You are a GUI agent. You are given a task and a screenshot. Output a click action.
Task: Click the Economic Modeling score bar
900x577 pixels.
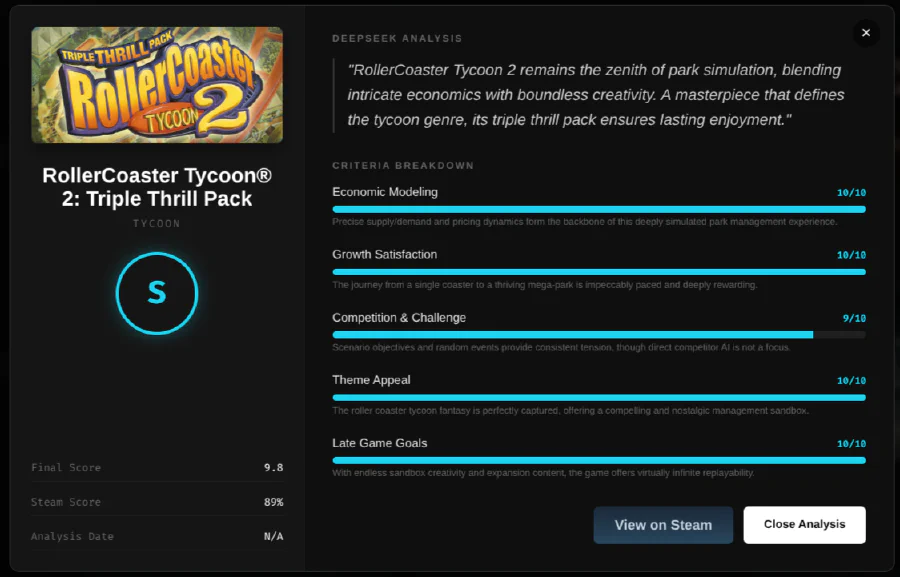(598, 209)
